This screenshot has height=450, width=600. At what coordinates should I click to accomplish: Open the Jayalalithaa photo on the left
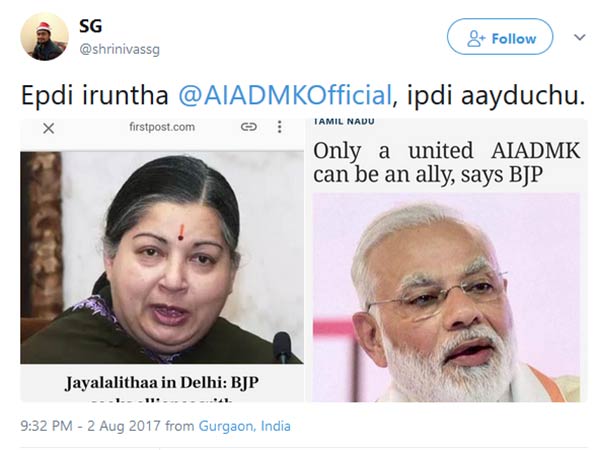(x=162, y=258)
